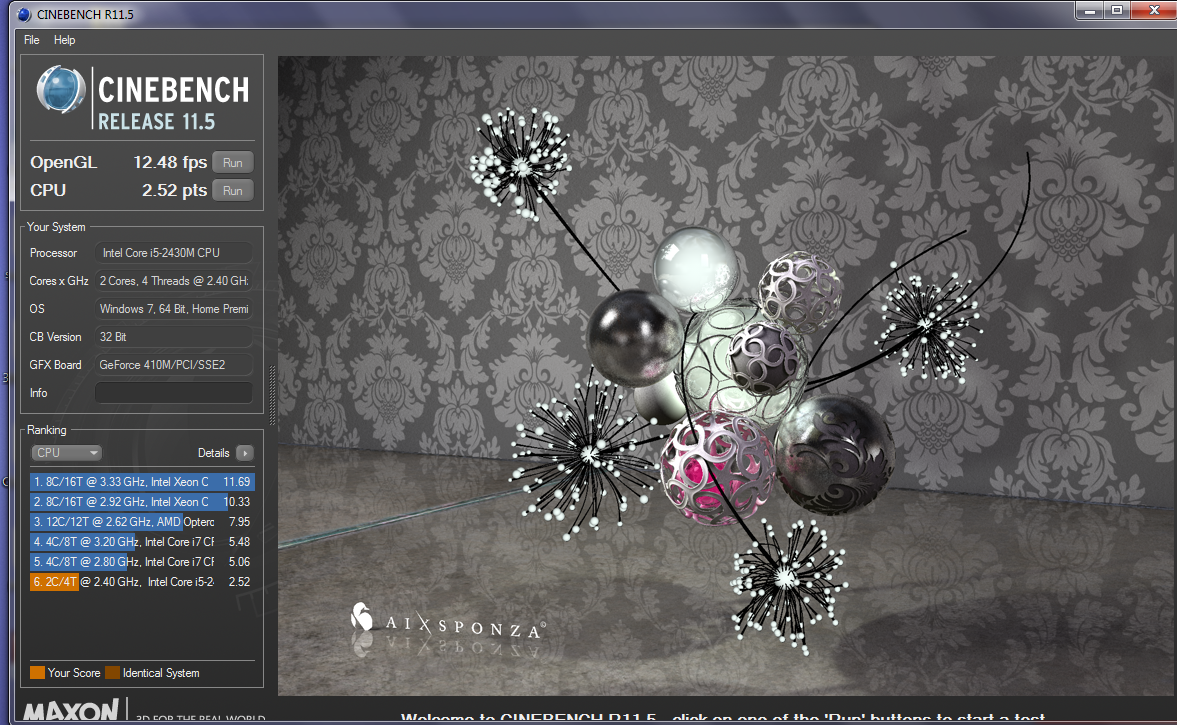The image size is (1177, 725).
Task: Open the CPU ranking dropdown
Action: [66, 453]
